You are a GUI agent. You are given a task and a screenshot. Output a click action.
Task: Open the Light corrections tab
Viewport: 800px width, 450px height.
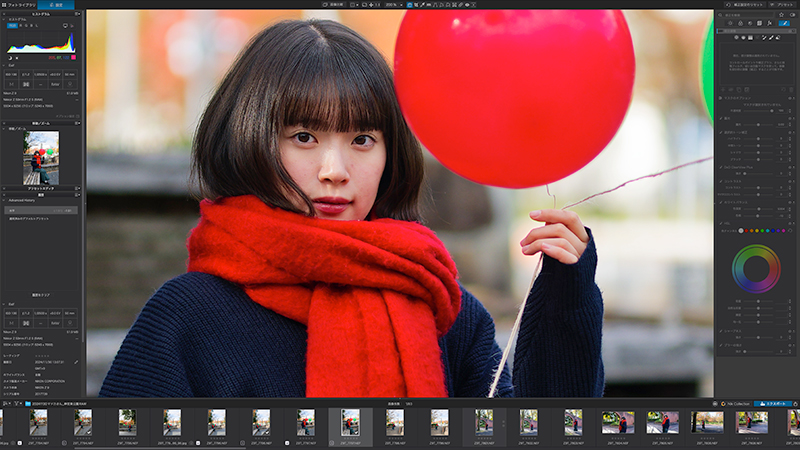coord(730,23)
